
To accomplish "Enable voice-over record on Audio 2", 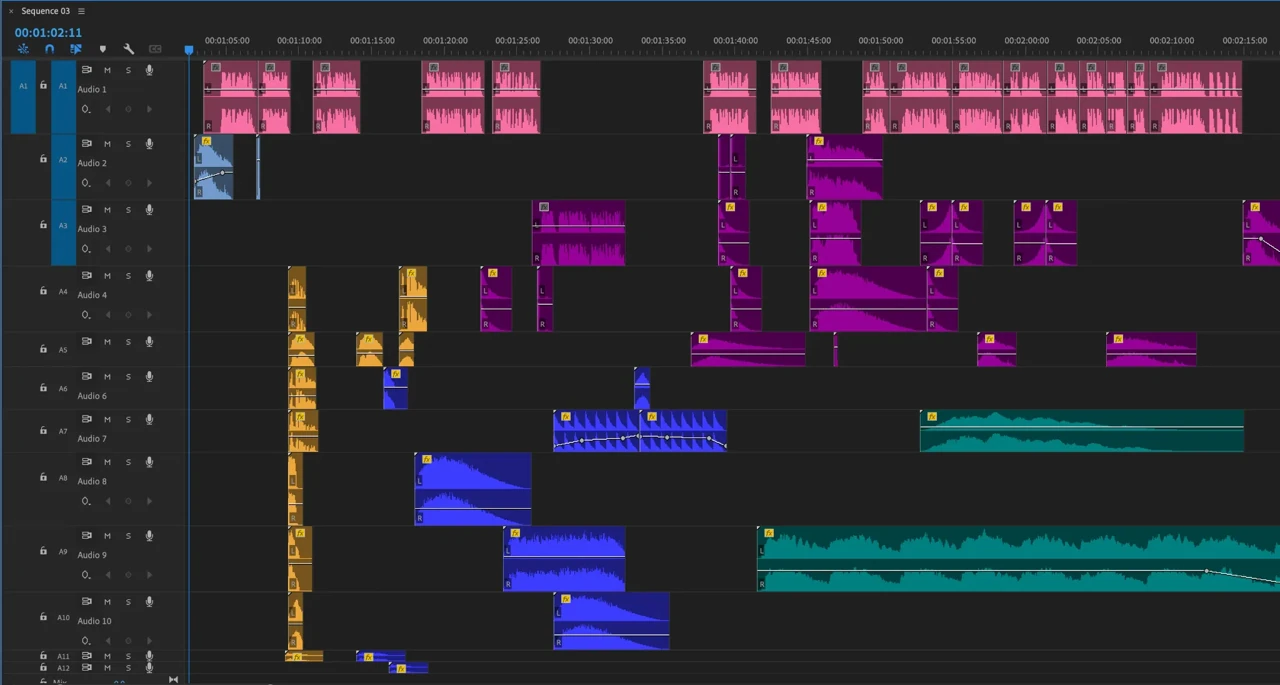I will point(149,144).
